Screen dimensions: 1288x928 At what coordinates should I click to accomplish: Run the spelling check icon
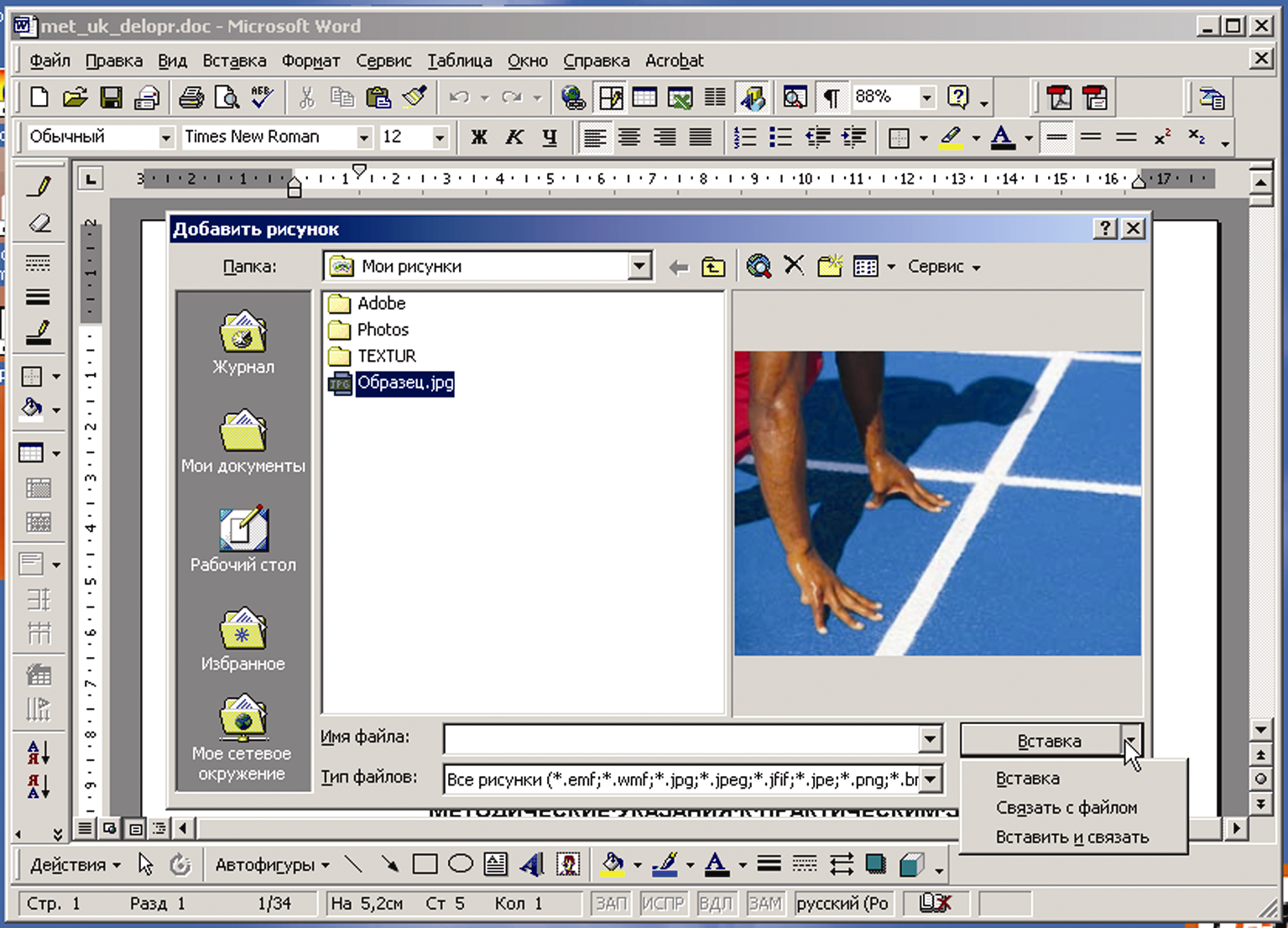[262, 98]
